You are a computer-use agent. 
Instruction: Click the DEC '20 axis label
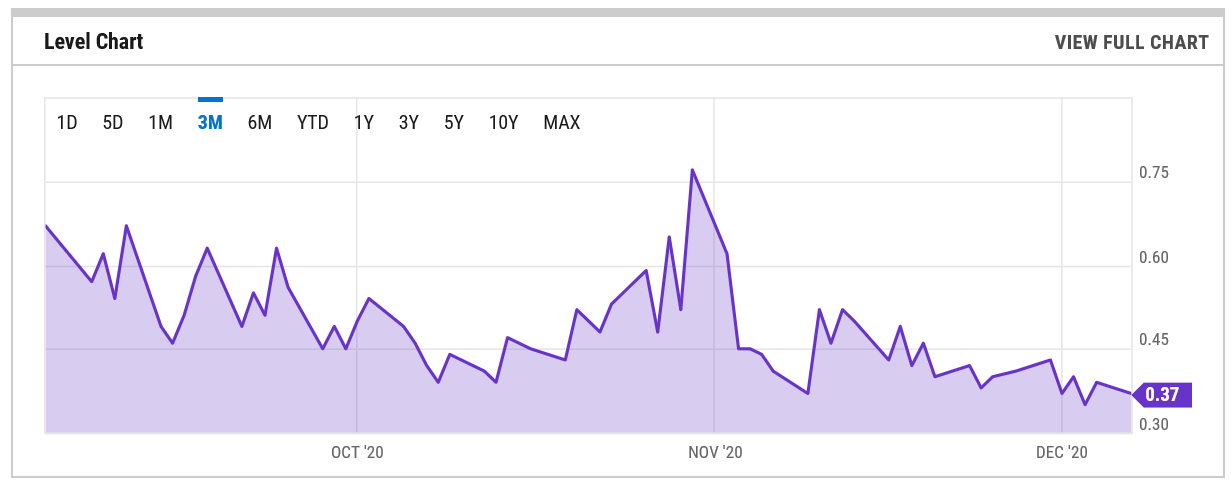(1062, 452)
